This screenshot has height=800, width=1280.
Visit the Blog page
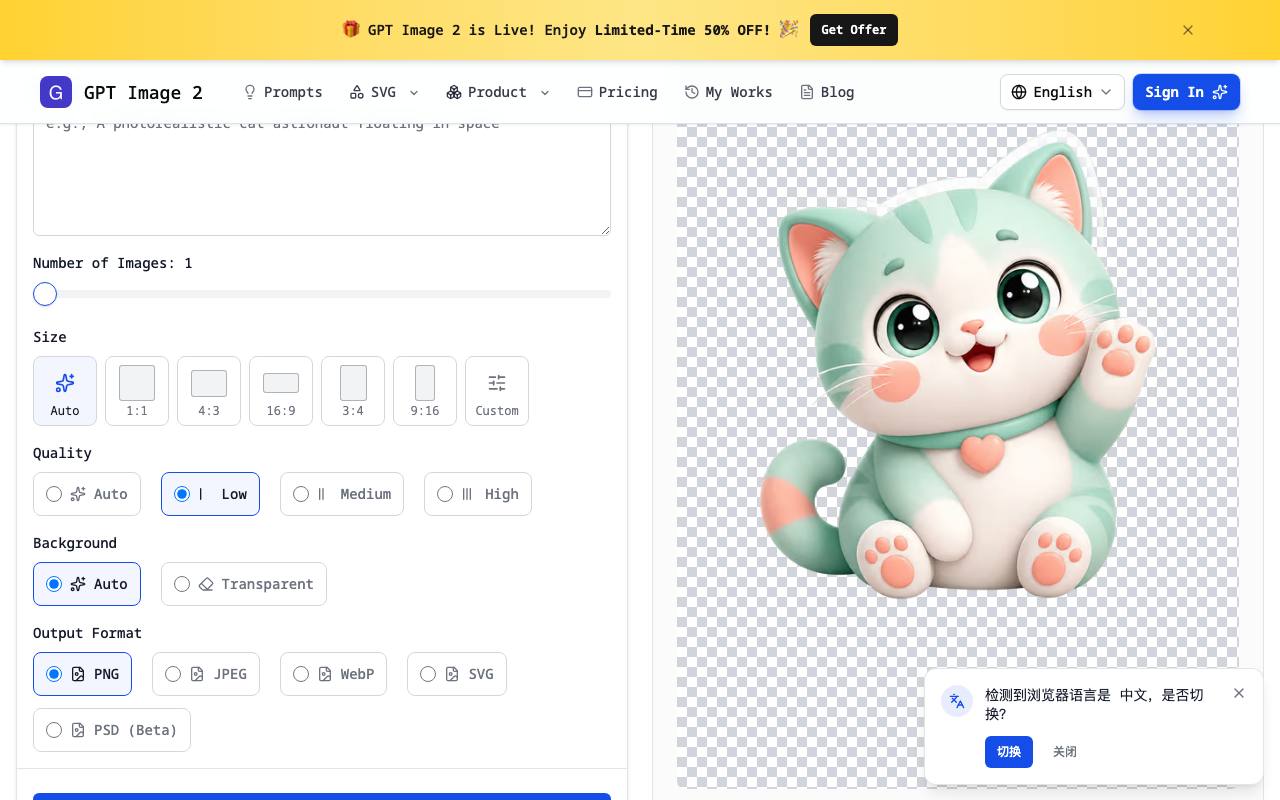pyautogui.click(x=827, y=92)
